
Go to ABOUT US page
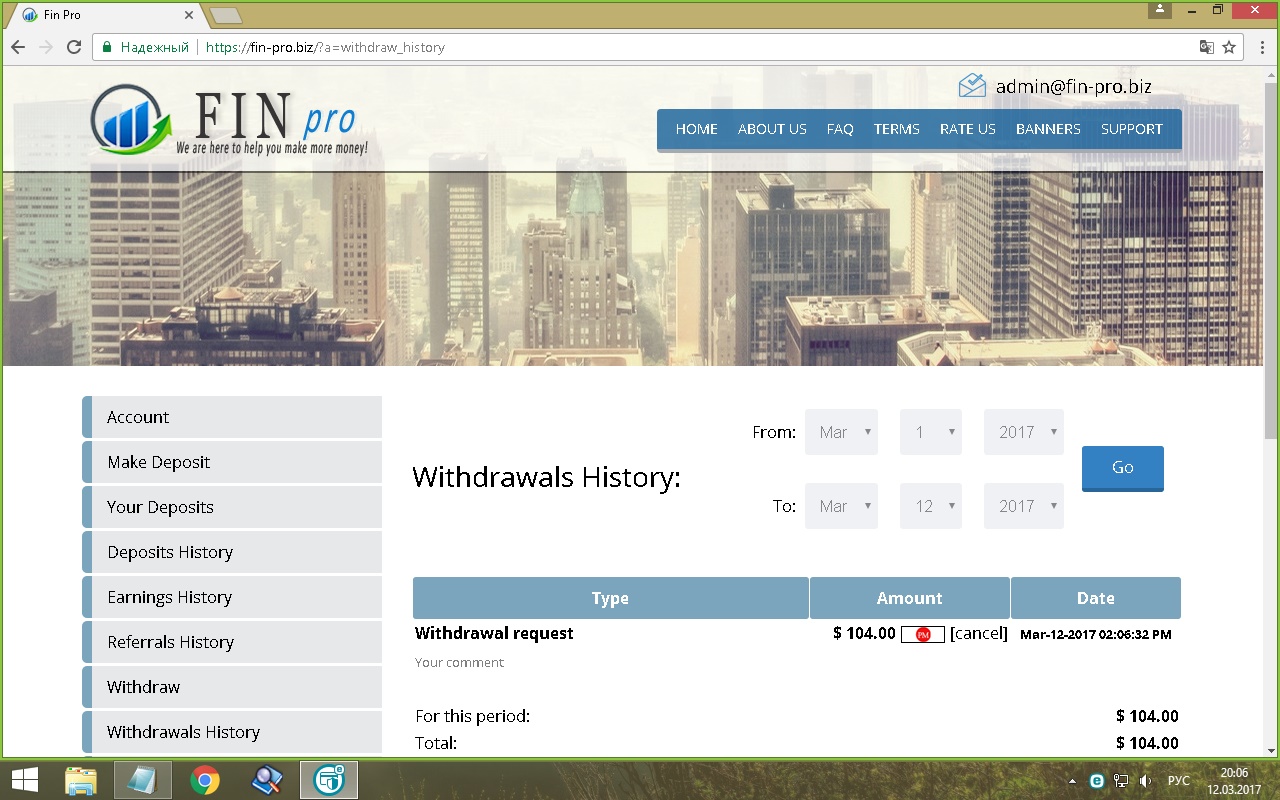pos(772,129)
